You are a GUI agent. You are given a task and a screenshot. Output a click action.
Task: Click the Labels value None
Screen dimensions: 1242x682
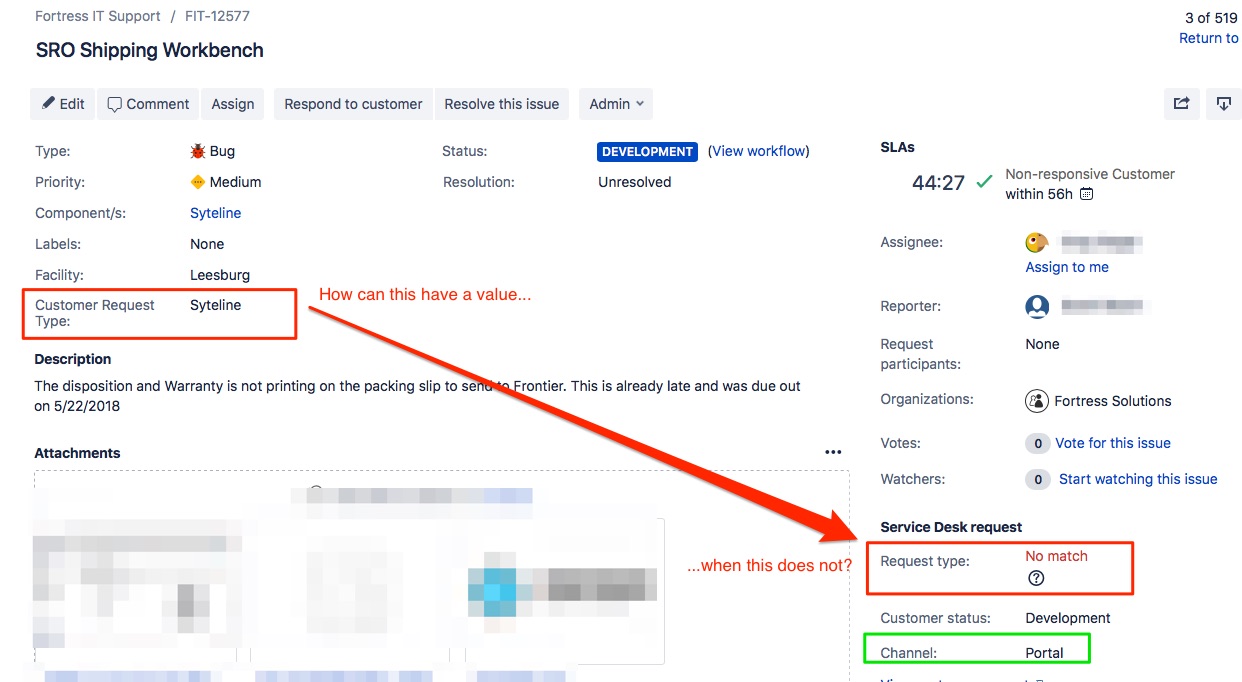pos(207,244)
